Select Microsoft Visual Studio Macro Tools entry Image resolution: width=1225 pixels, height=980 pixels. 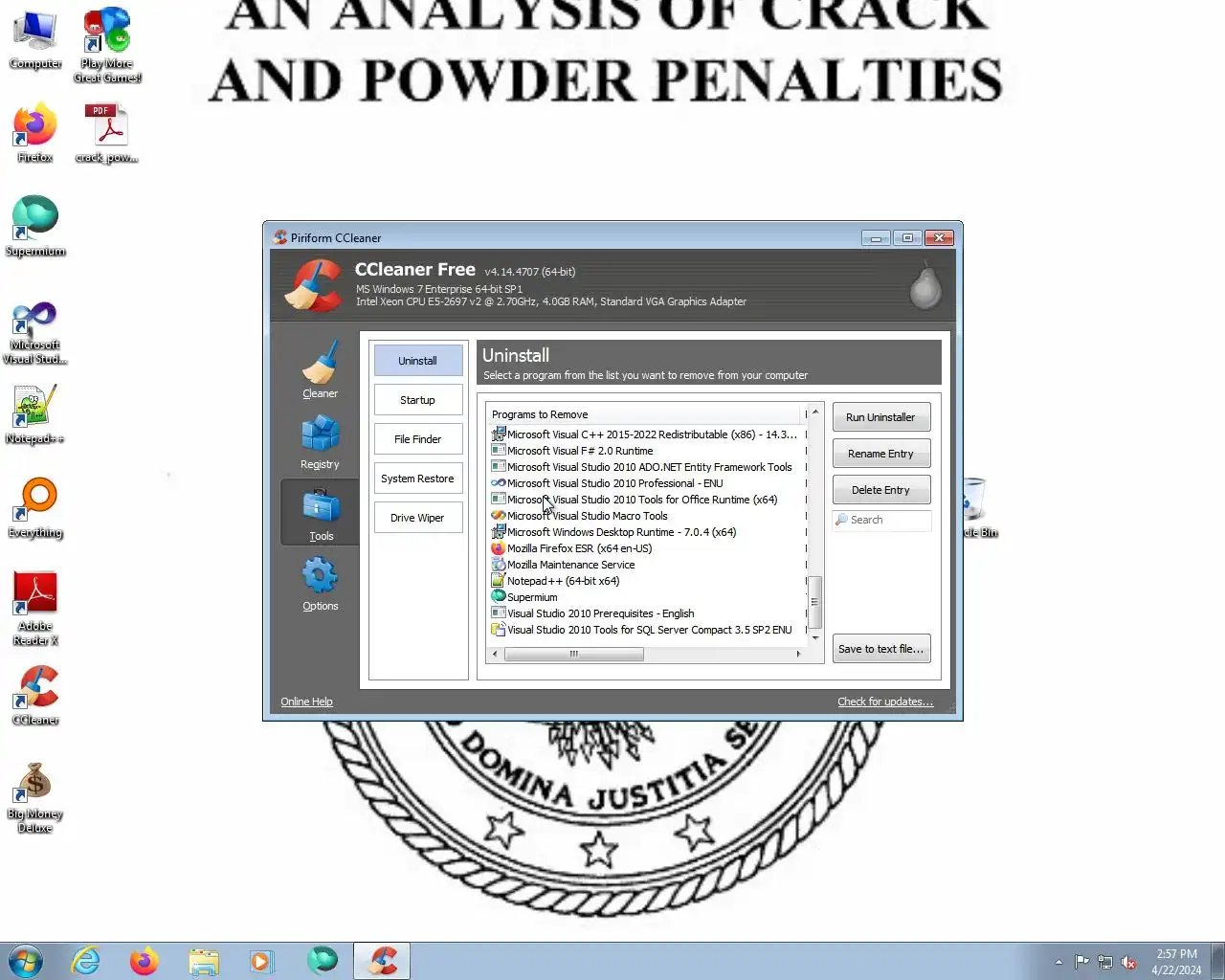647,516
